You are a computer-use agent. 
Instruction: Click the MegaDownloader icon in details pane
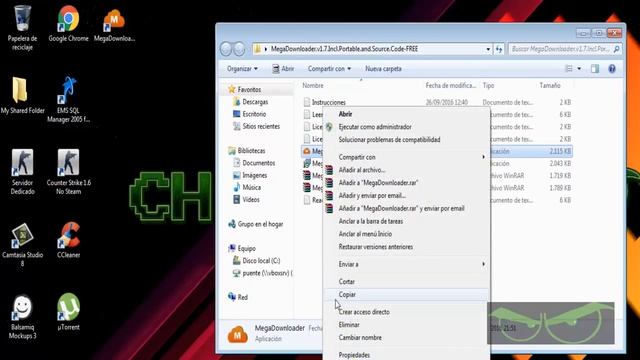[238, 334]
